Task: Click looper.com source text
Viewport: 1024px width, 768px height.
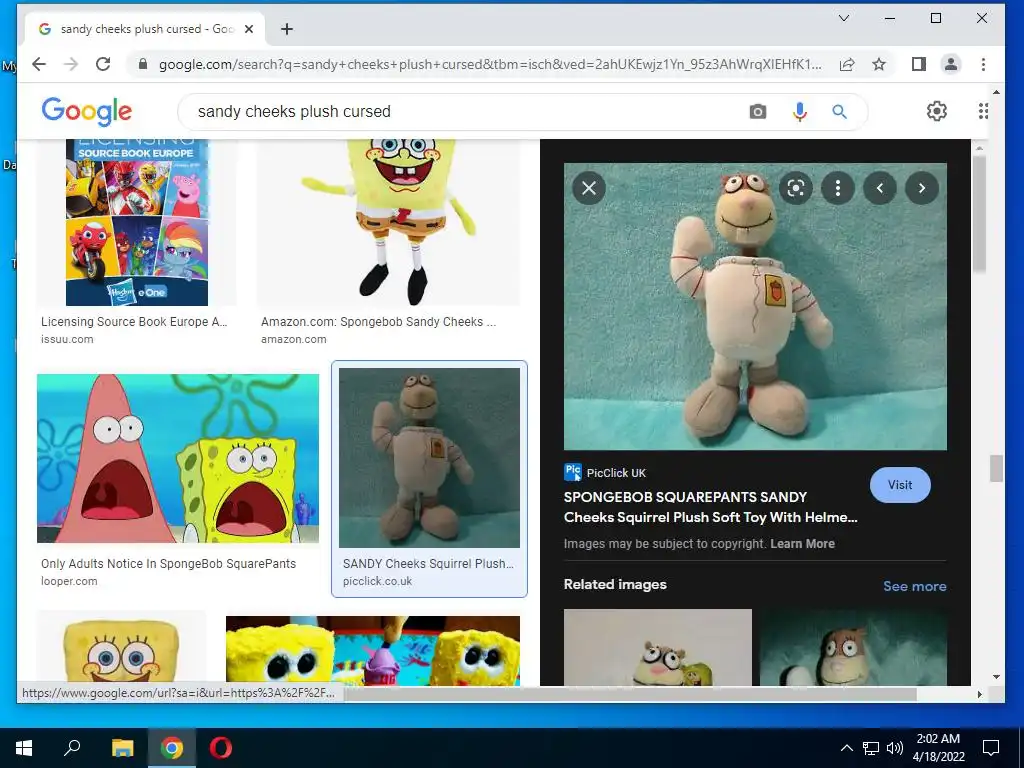Action: (69, 581)
